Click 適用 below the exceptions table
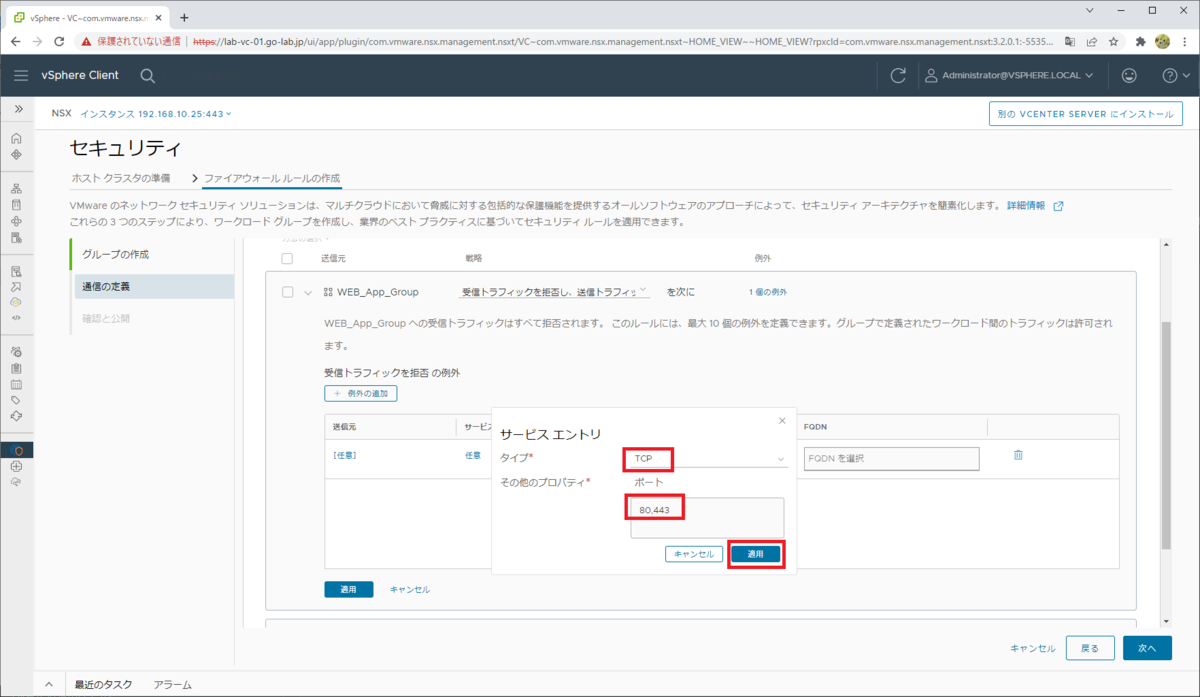The image size is (1200, 697). [x=348, y=590]
